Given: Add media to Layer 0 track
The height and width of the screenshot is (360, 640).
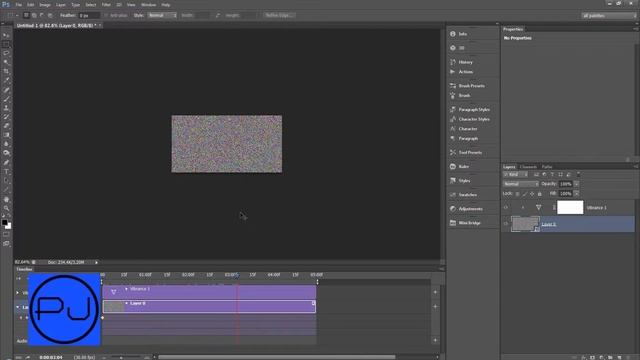Looking at the screenshot, I should (x=435, y=307).
